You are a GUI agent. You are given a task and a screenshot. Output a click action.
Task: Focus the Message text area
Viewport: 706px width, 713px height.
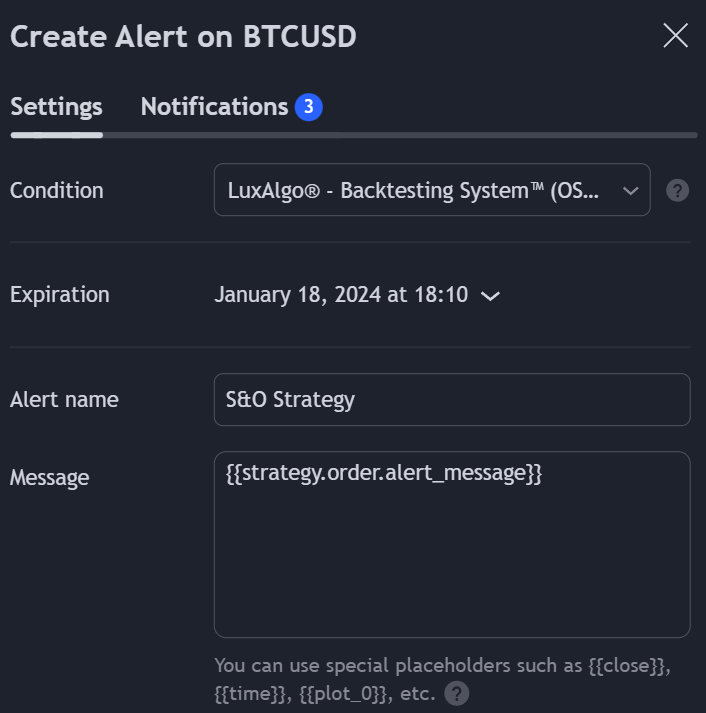pyautogui.click(x=452, y=544)
